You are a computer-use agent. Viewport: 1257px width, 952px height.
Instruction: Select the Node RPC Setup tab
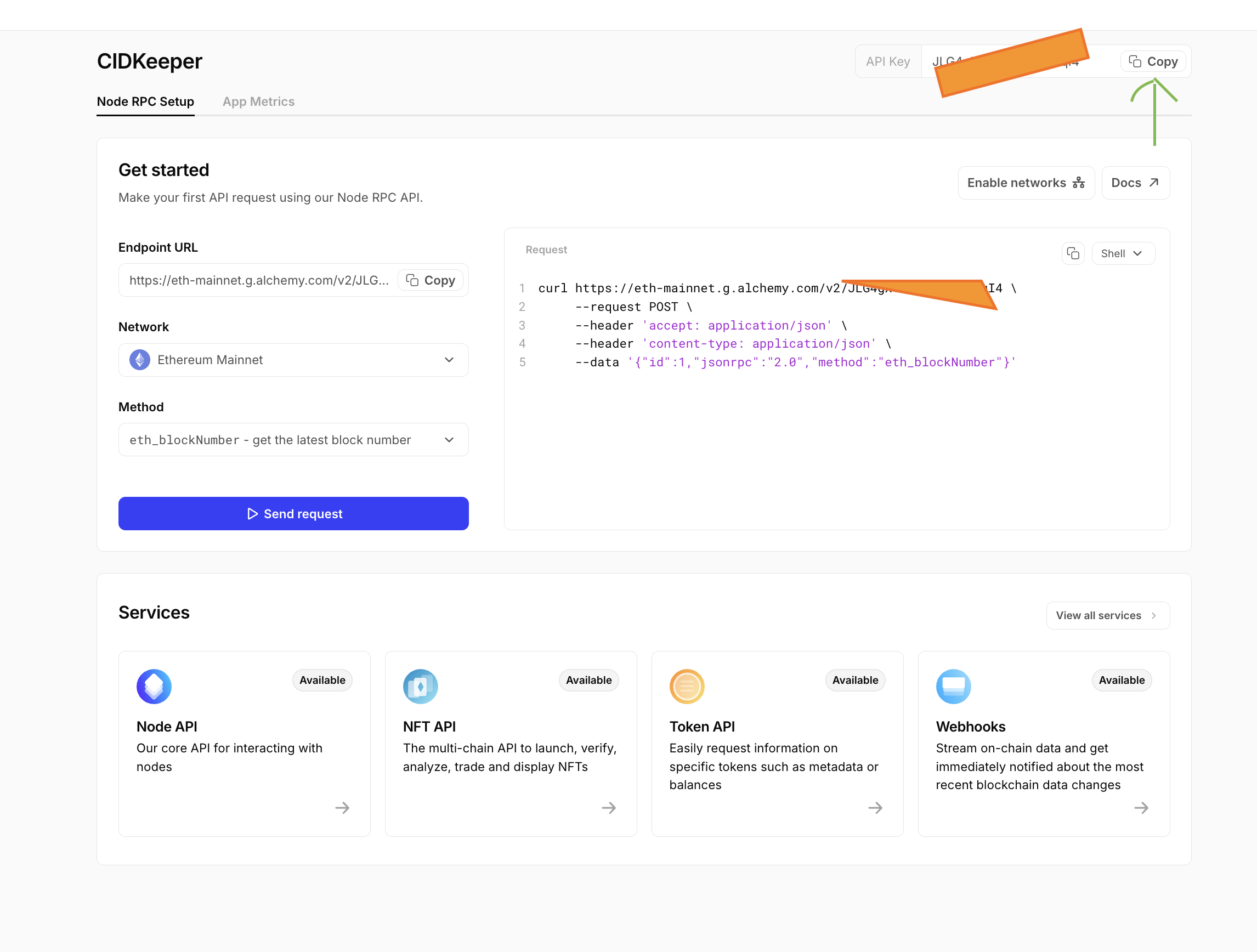point(145,101)
